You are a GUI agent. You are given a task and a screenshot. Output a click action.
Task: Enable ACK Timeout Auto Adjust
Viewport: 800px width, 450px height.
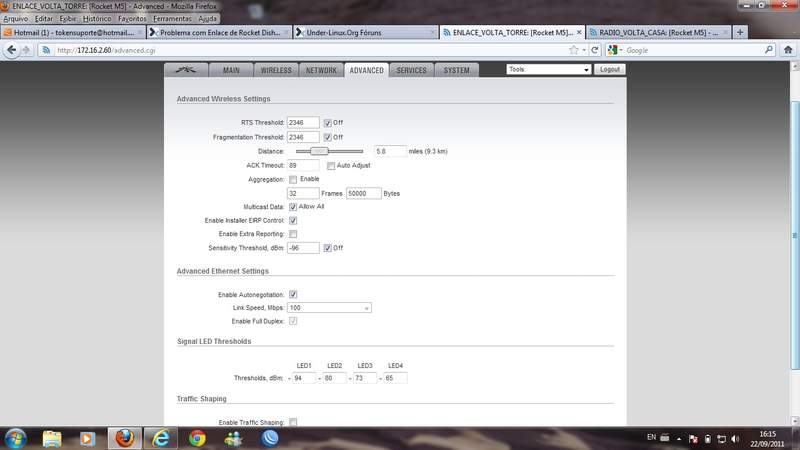coord(331,166)
